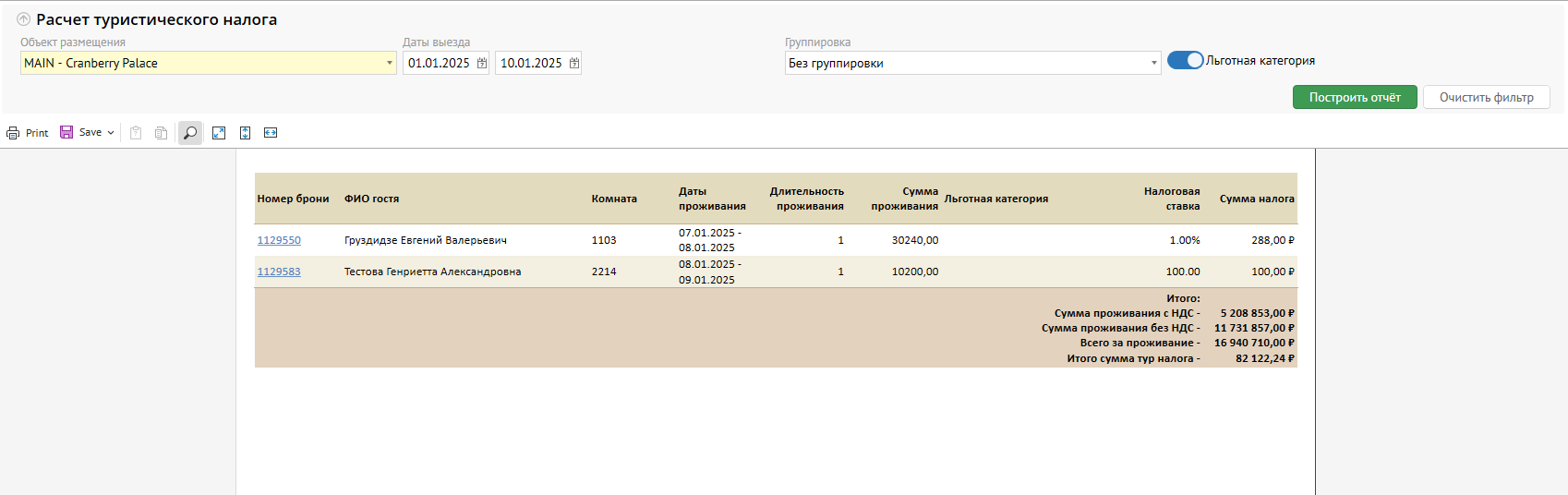Toggle the magnifier find tool
This screenshot has height=495, width=1568.
(x=190, y=133)
